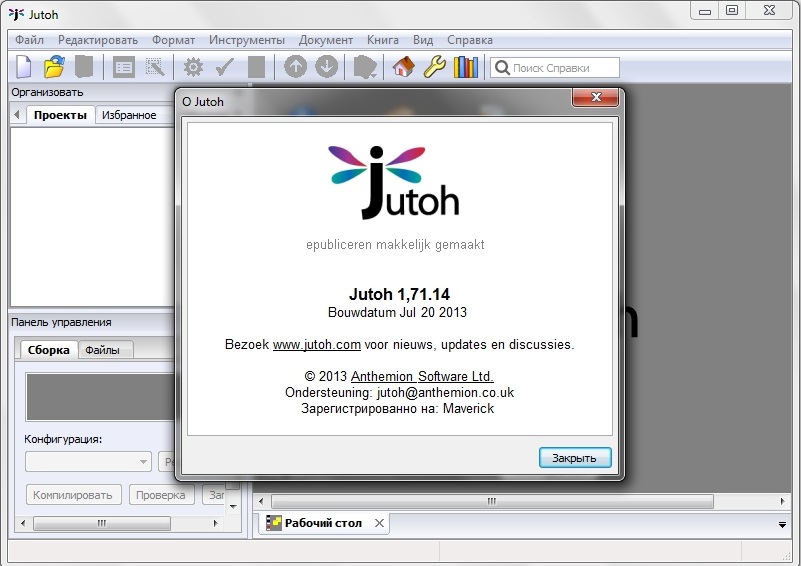Click the Зарегистрированно на: Maverick text
This screenshot has height=566, width=801.
point(397,409)
